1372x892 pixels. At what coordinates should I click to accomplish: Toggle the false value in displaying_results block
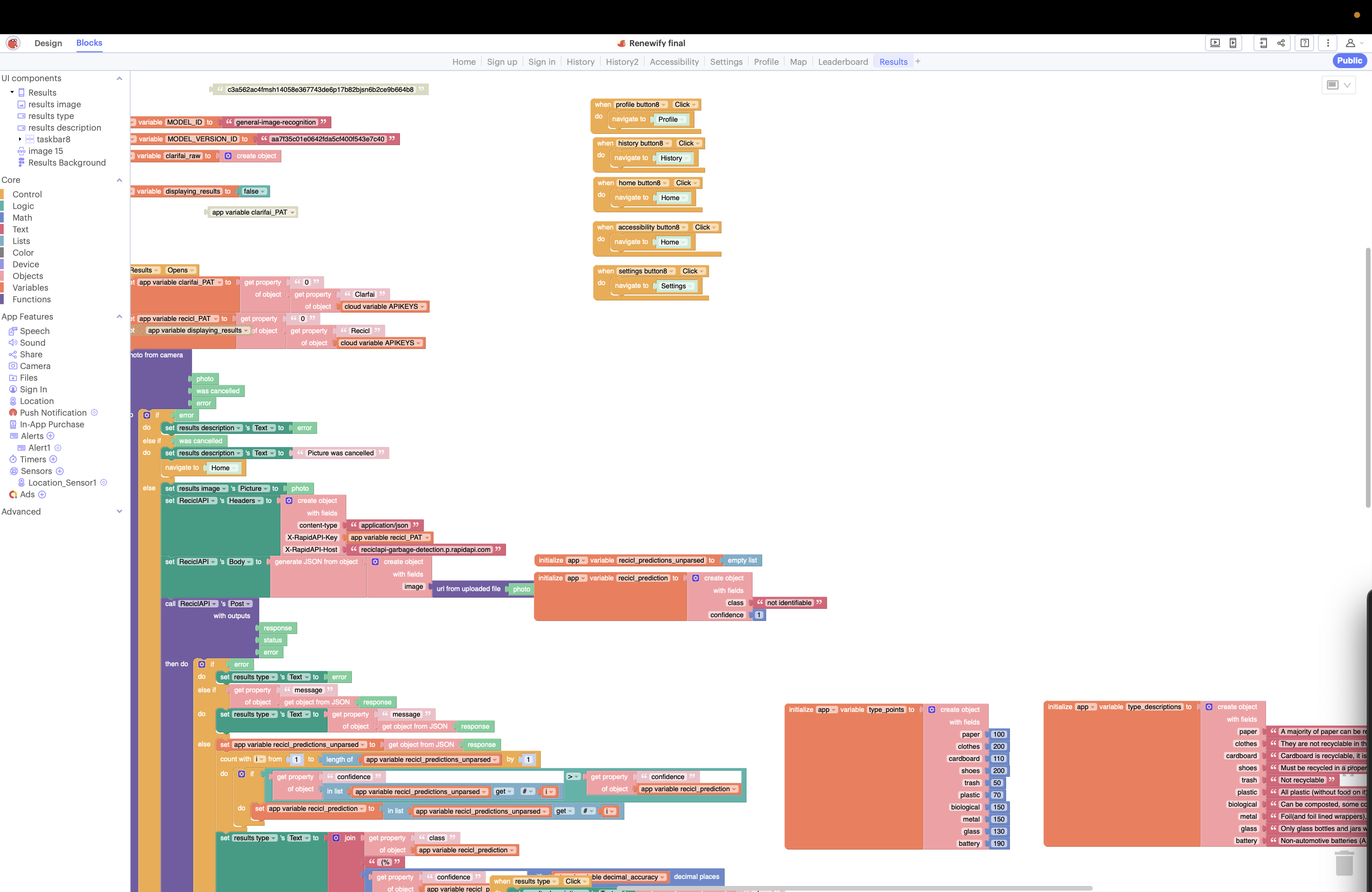coord(254,191)
